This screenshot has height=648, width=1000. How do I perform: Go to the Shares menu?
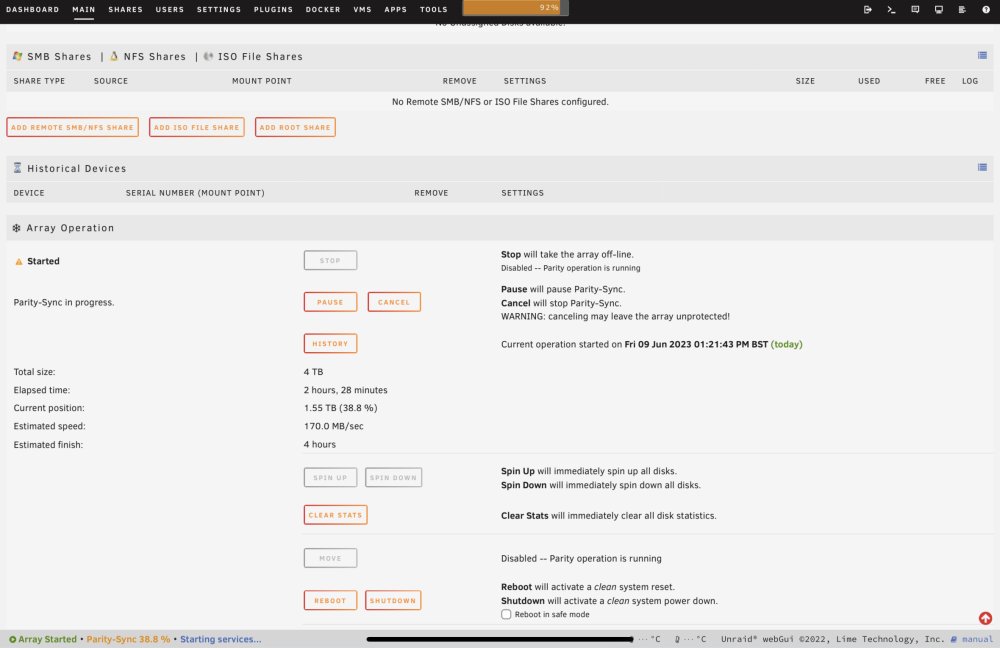126,10
